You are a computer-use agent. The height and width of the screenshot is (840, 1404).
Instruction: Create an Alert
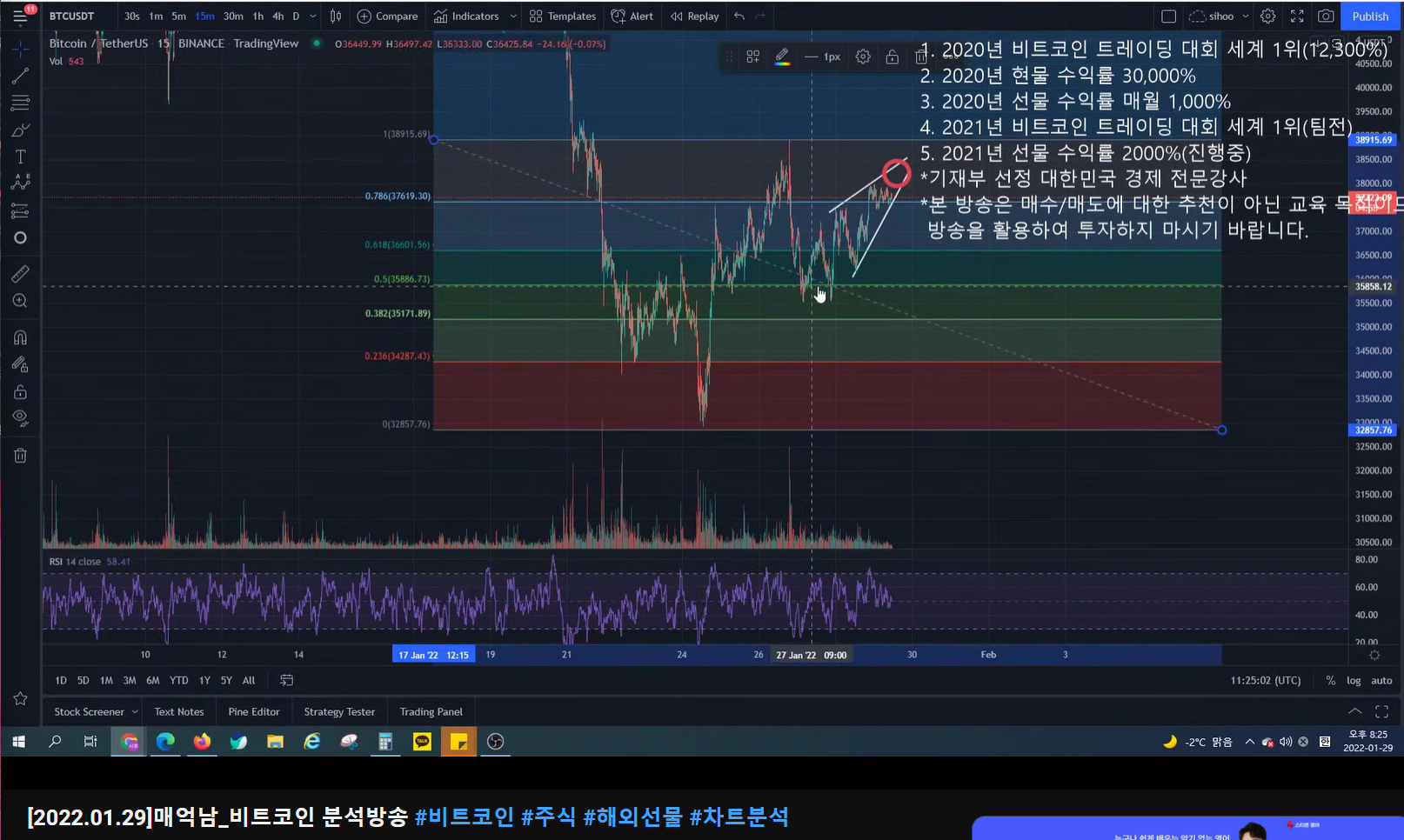632,16
